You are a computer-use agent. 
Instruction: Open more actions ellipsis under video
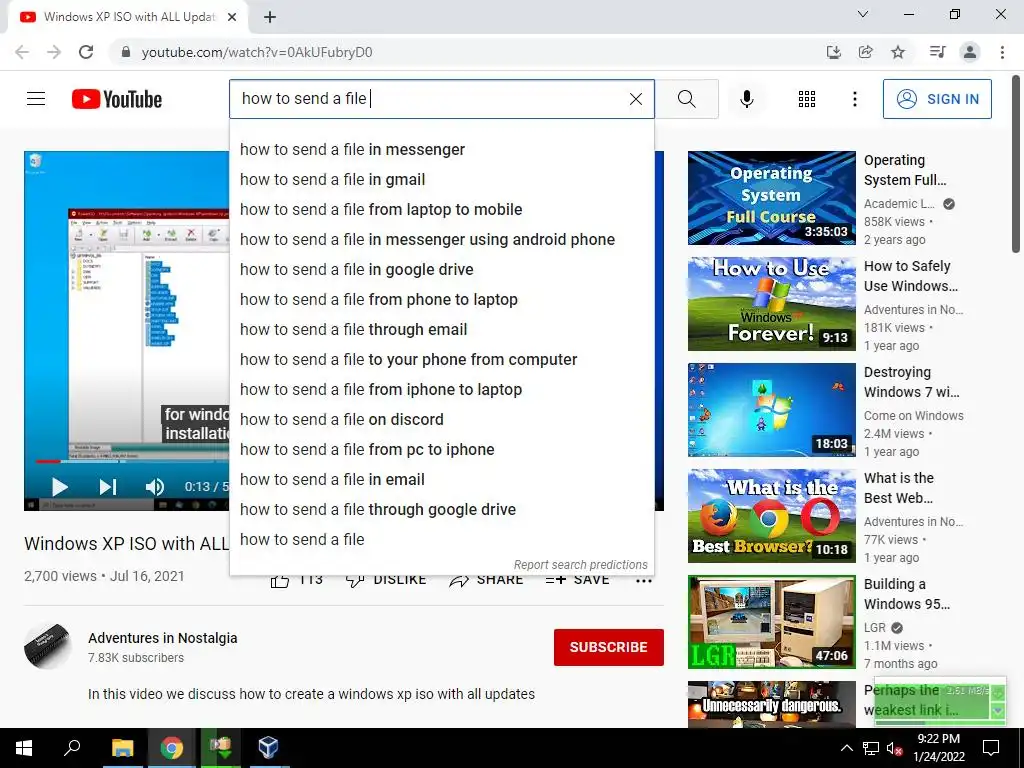pyautogui.click(x=644, y=581)
